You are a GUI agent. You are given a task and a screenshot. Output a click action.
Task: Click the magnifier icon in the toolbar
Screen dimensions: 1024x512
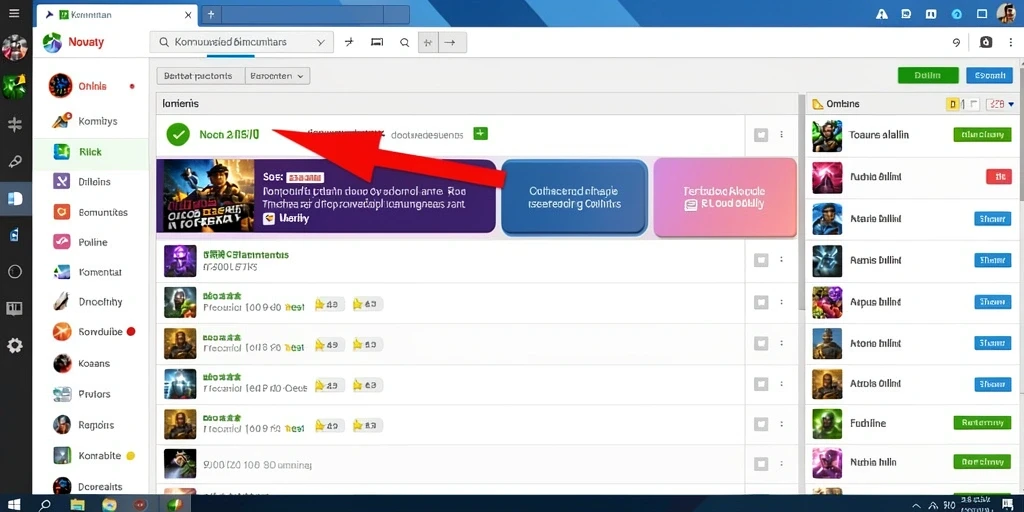(x=404, y=42)
